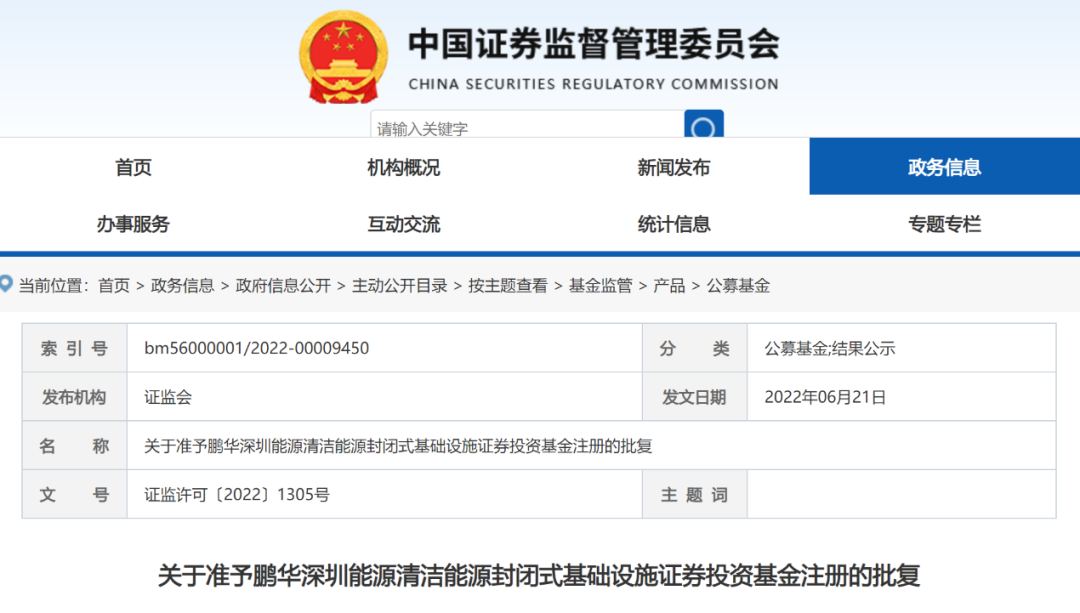Click the blue search magnifier icon
This screenshot has width=1080, height=613.
point(703,124)
